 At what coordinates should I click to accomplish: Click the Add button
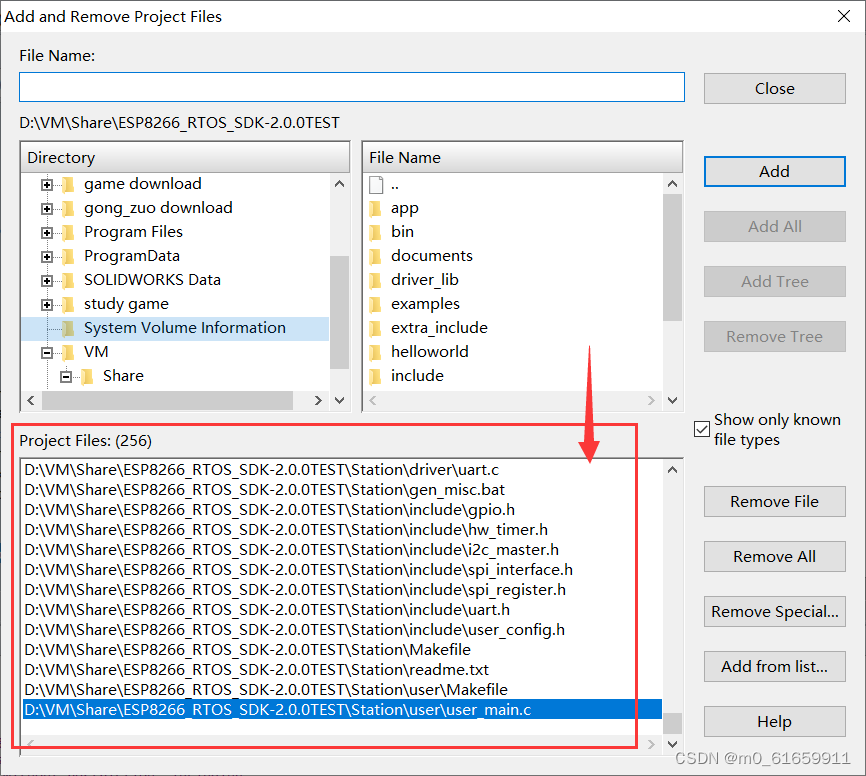[774, 171]
